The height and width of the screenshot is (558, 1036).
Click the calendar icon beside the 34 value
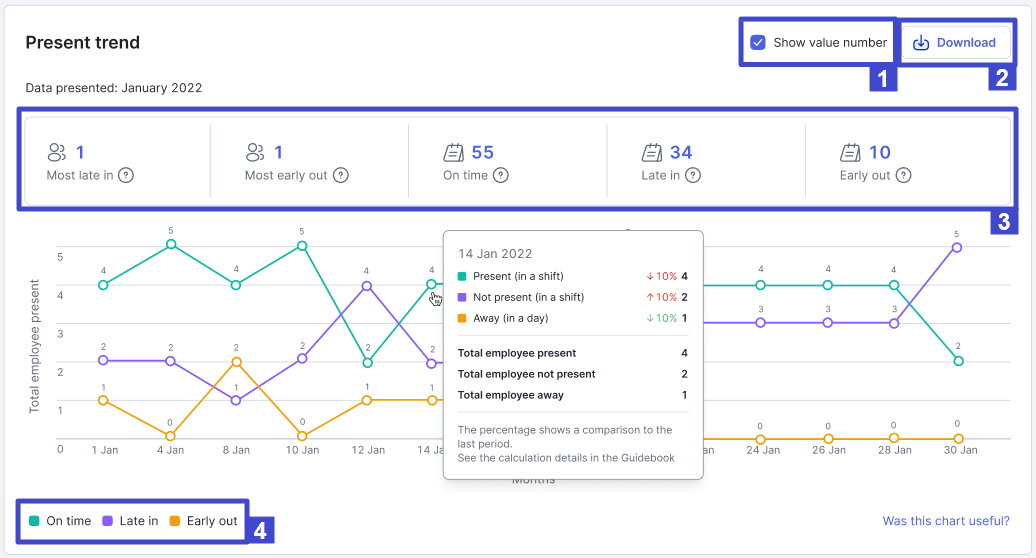point(652,153)
